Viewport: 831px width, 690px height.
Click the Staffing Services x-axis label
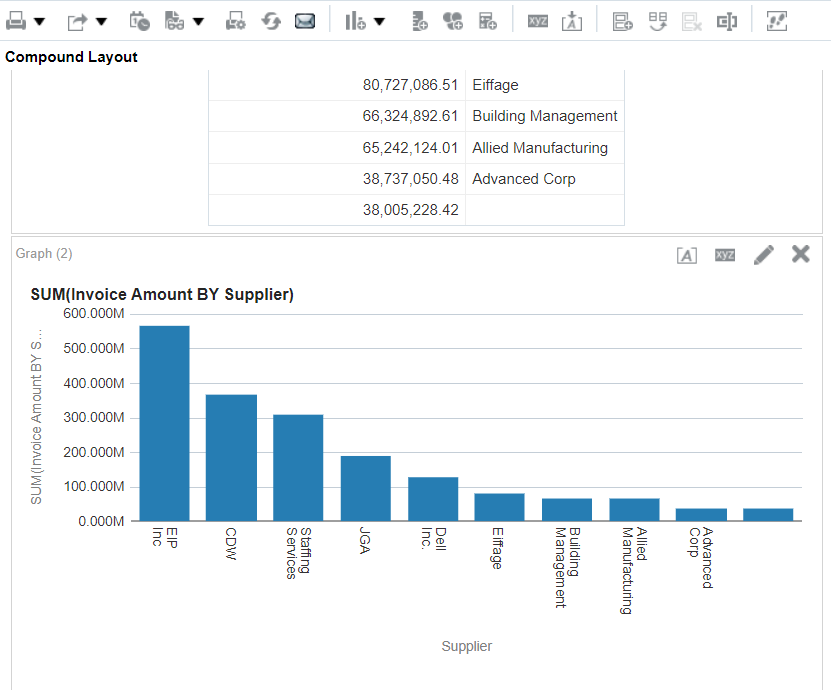[298, 553]
